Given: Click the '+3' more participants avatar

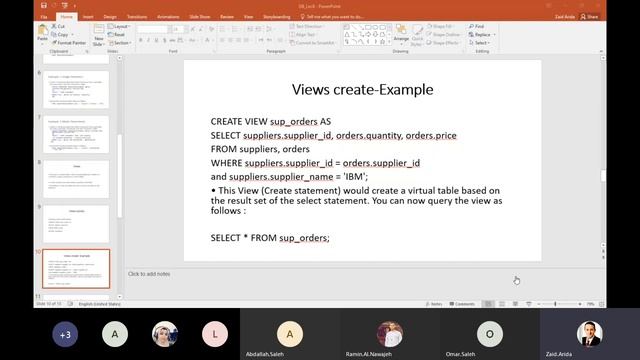Looking at the screenshot, I should tap(65, 334).
